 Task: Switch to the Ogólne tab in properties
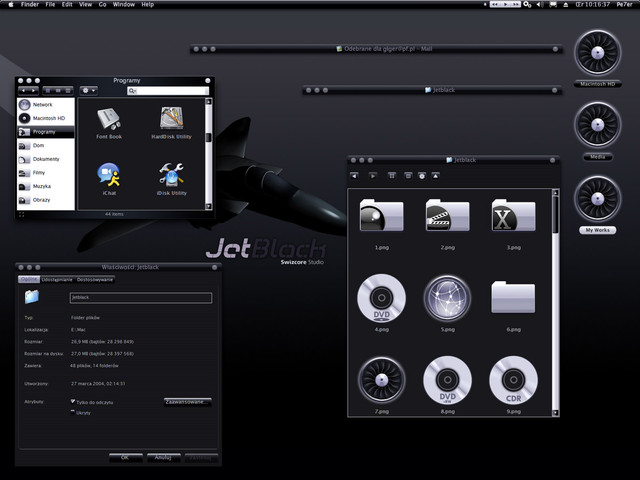(29, 279)
